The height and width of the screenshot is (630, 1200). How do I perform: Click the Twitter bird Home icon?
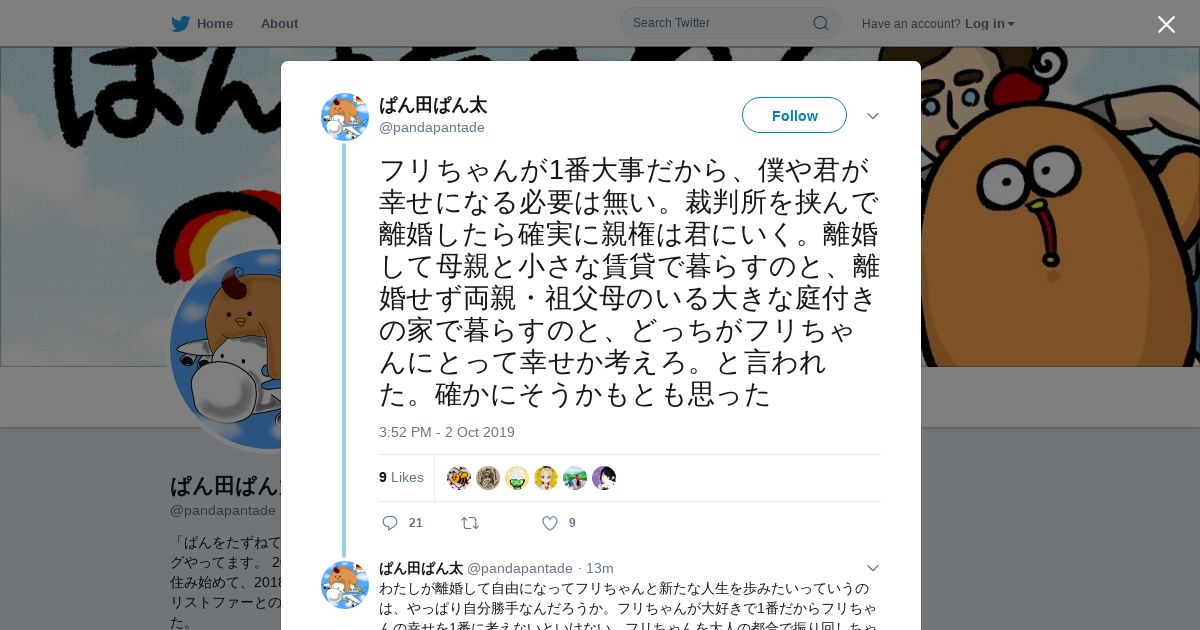point(180,23)
